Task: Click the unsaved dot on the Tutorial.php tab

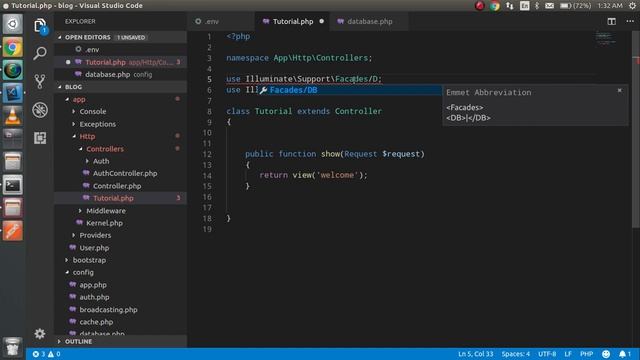Action: pyautogui.click(x=322, y=21)
